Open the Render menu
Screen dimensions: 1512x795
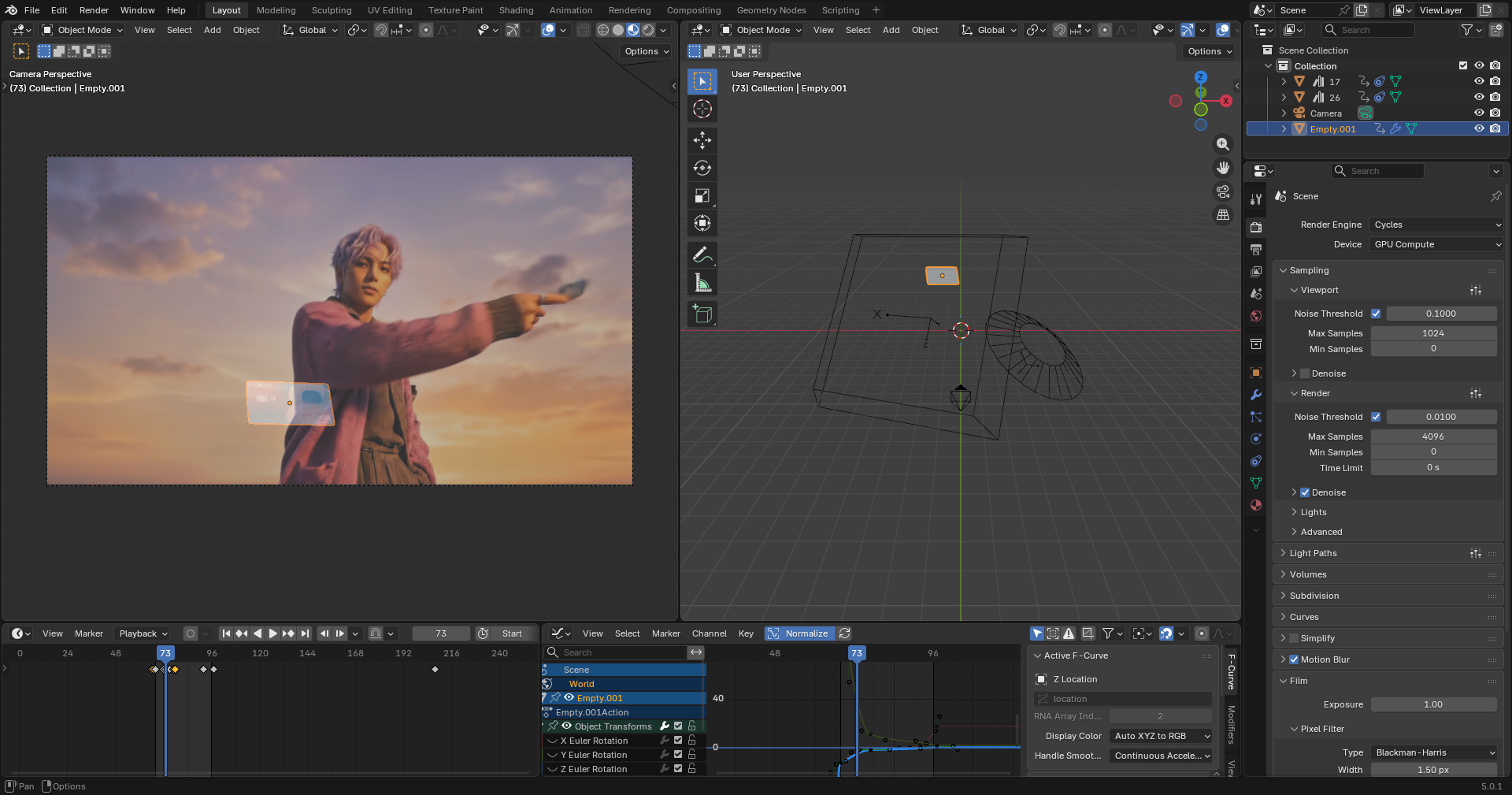[x=94, y=10]
